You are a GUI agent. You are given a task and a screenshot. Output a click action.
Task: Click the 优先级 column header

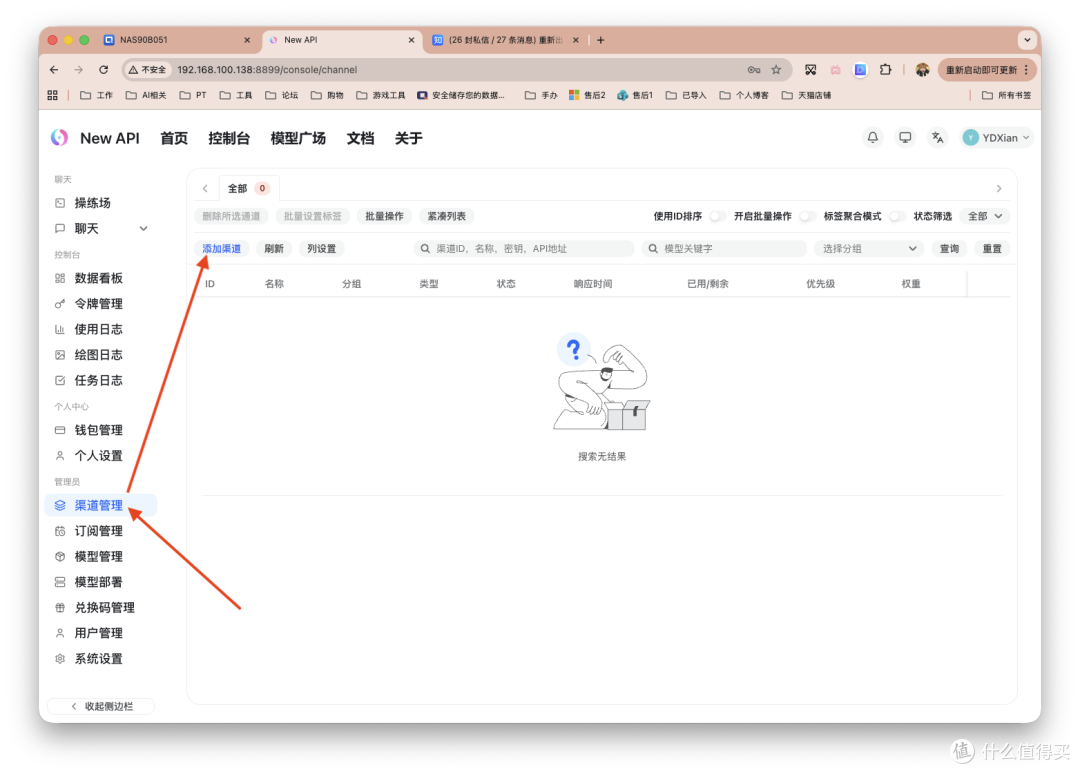click(820, 284)
